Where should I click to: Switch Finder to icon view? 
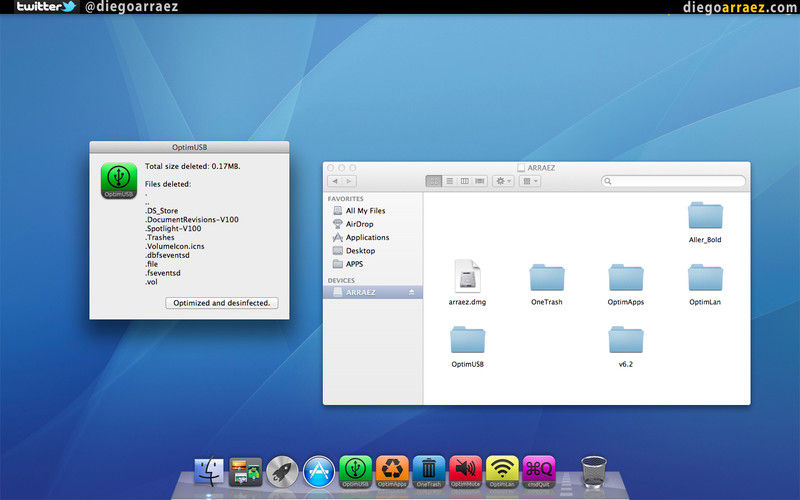point(434,181)
